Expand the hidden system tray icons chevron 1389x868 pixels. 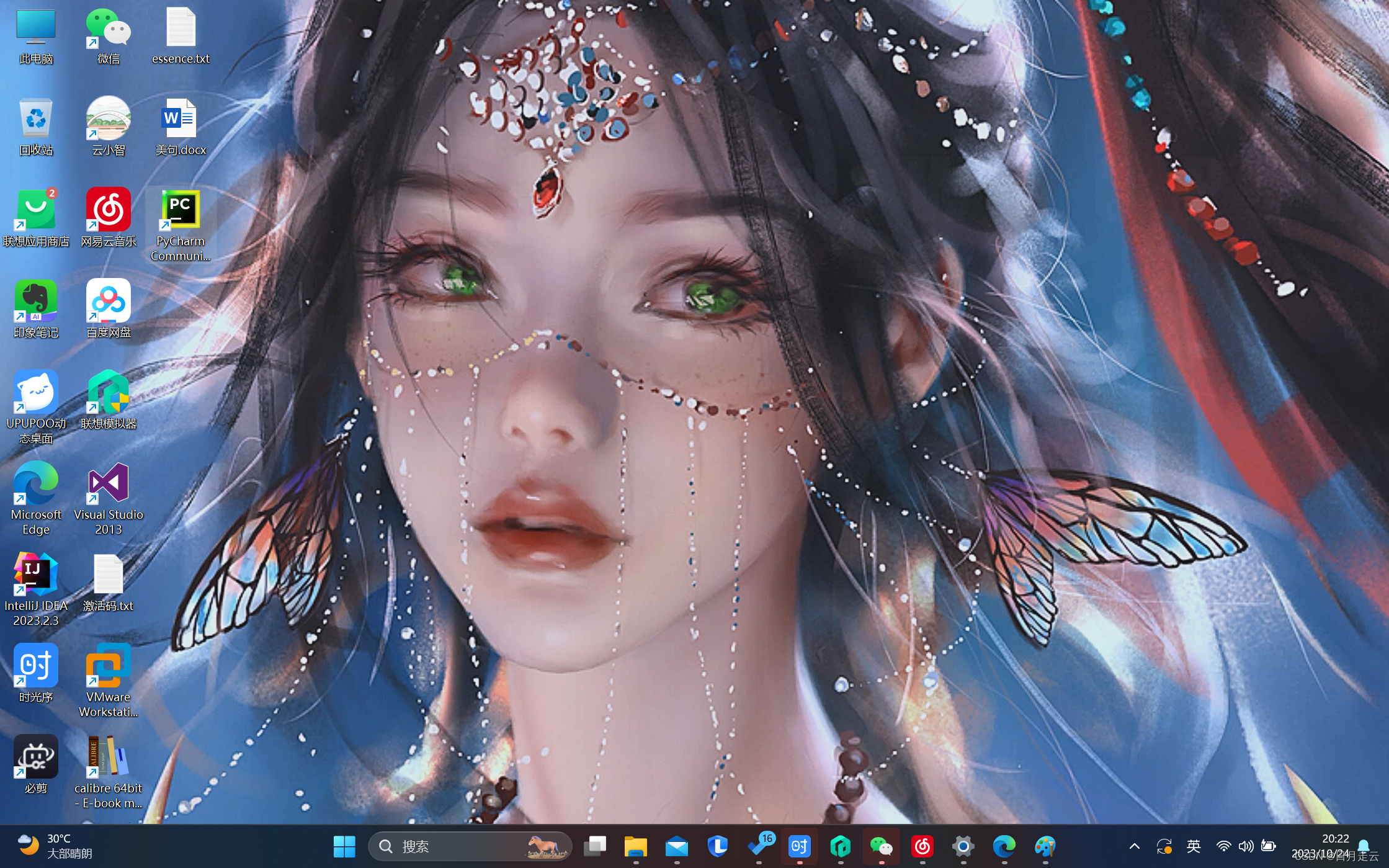click(x=1134, y=846)
